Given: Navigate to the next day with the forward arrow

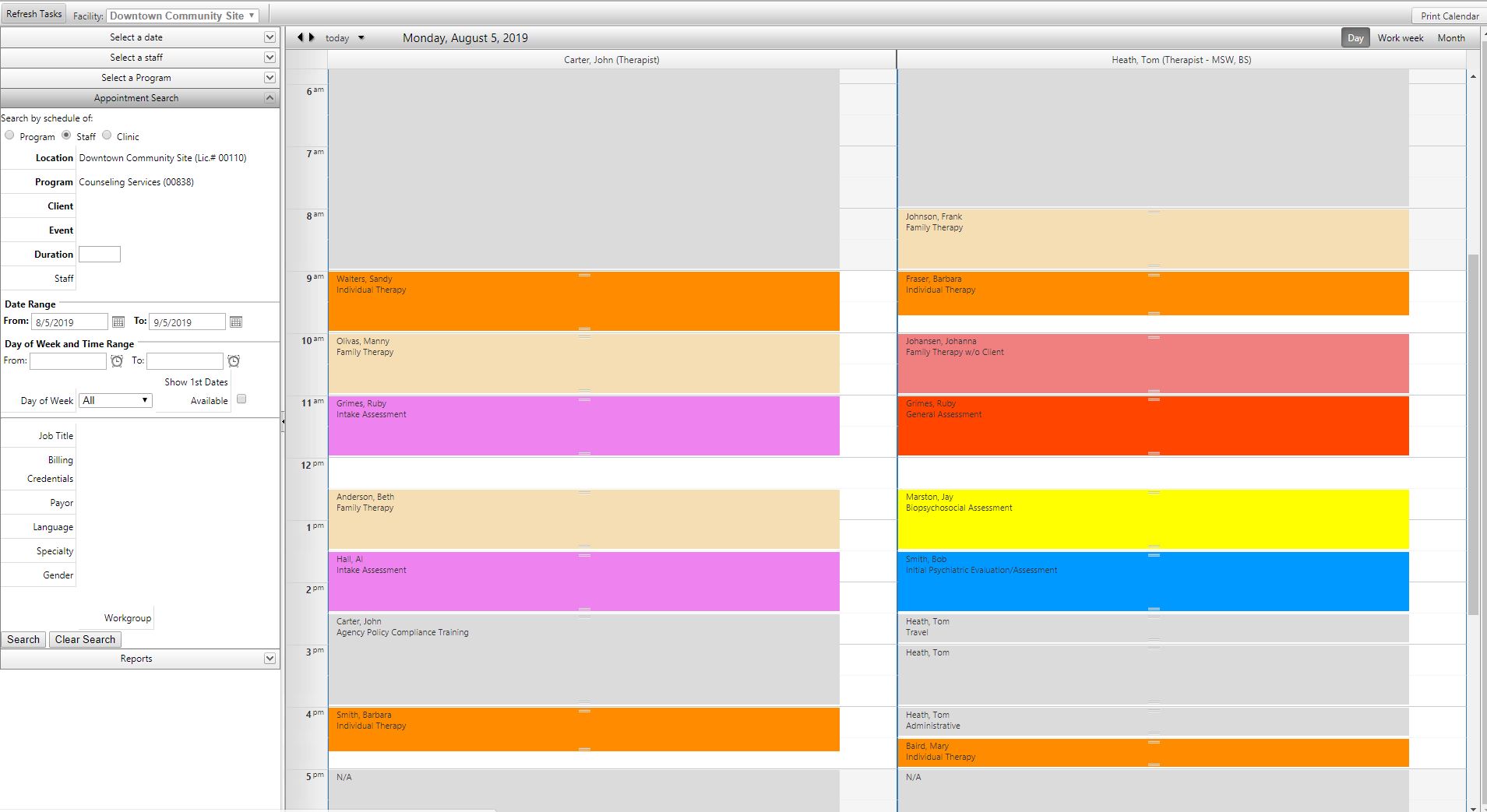Looking at the screenshot, I should (x=312, y=37).
